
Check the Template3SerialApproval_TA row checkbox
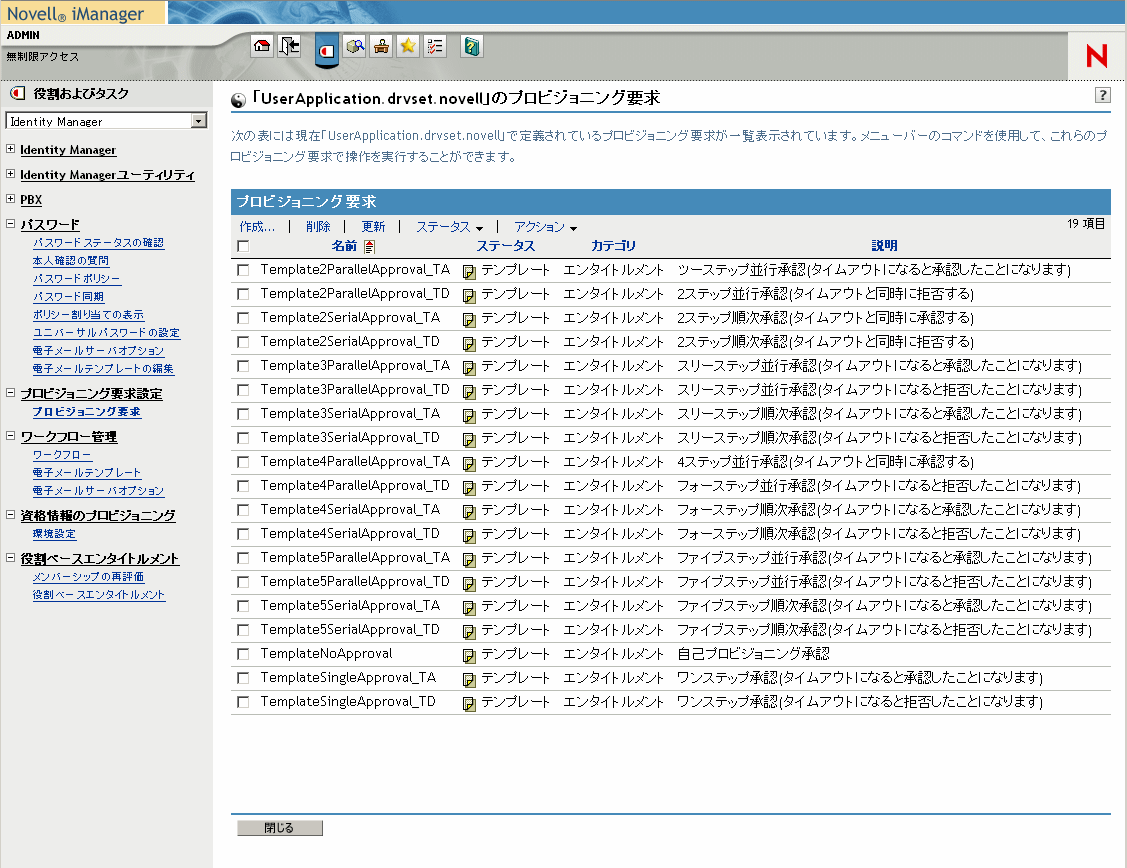[243, 414]
